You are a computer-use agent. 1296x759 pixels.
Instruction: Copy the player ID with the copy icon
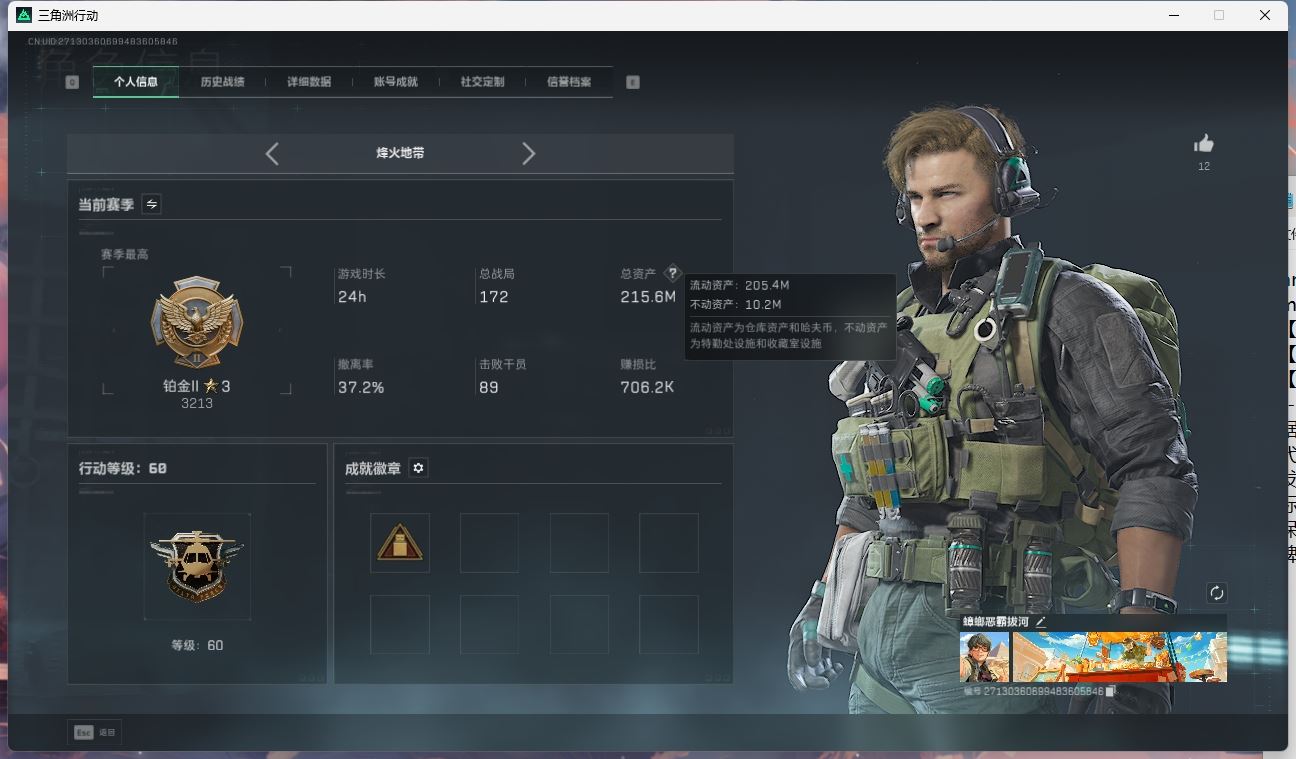pyautogui.click(x=1110, y=691)
